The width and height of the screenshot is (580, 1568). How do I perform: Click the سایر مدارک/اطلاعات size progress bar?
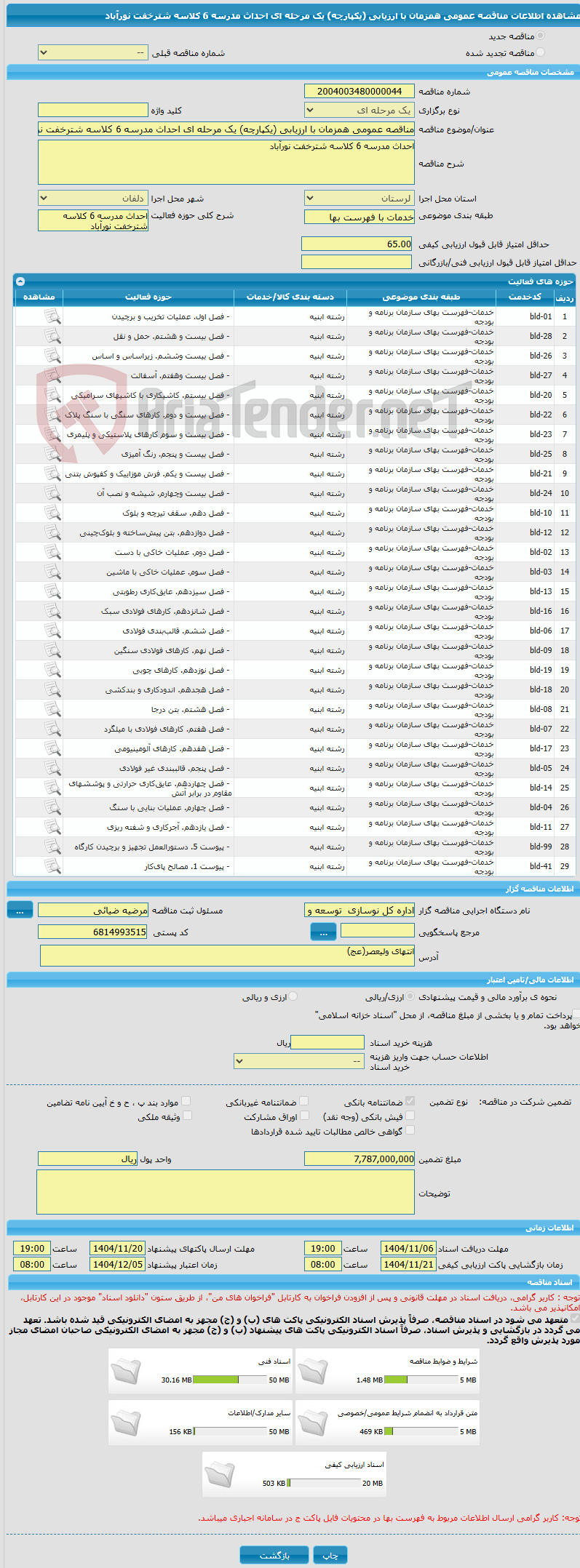(x=229, y=1431)
